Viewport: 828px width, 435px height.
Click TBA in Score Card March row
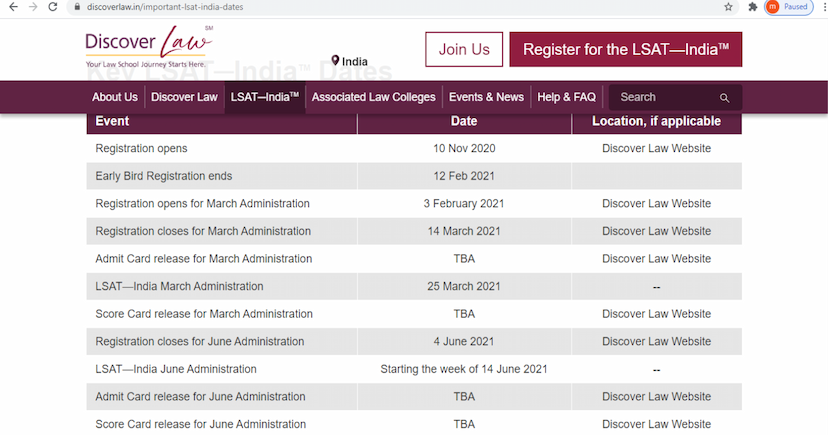464,314
